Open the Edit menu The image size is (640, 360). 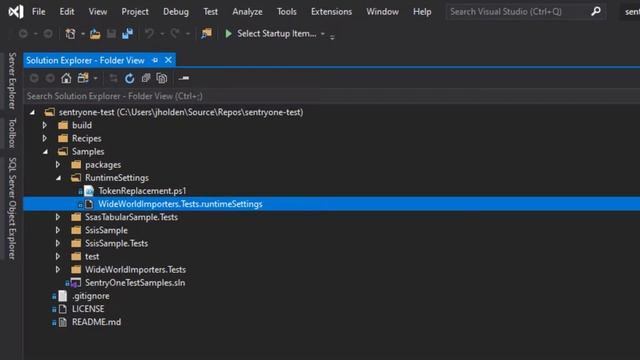click(67, 11)
